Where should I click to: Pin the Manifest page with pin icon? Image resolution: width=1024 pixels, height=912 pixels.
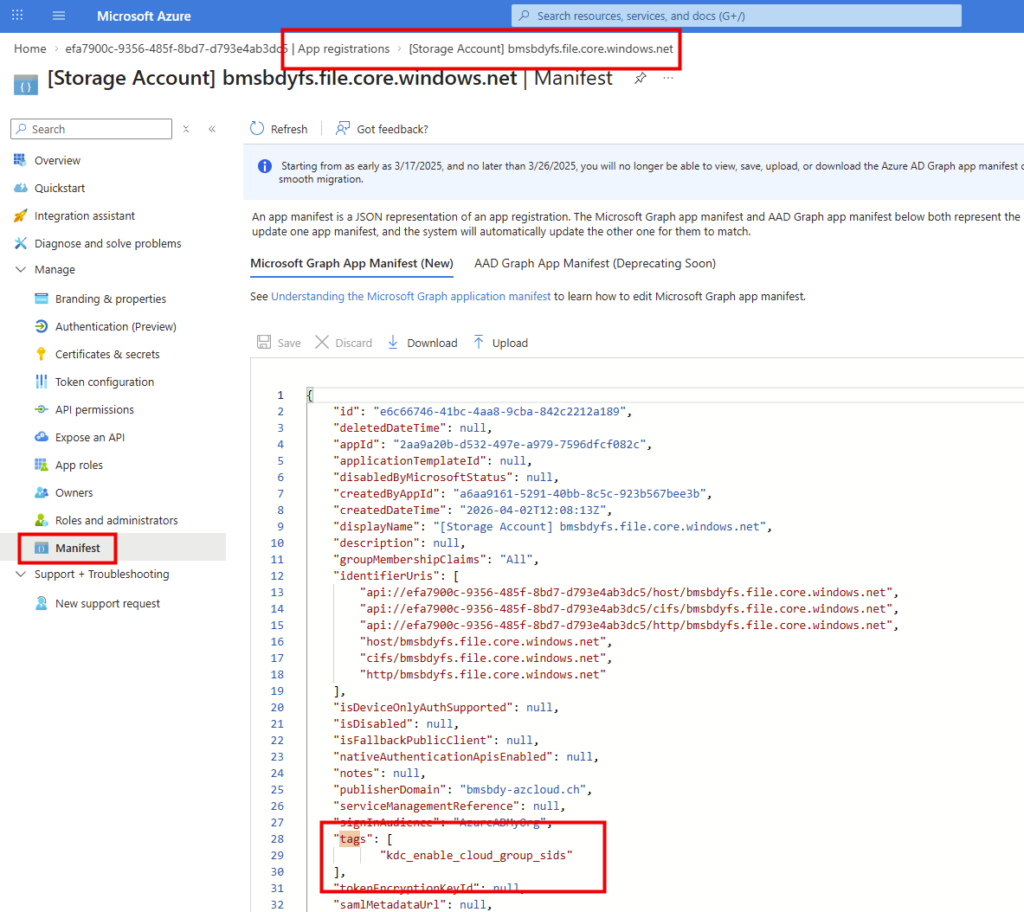click(640, 79)
